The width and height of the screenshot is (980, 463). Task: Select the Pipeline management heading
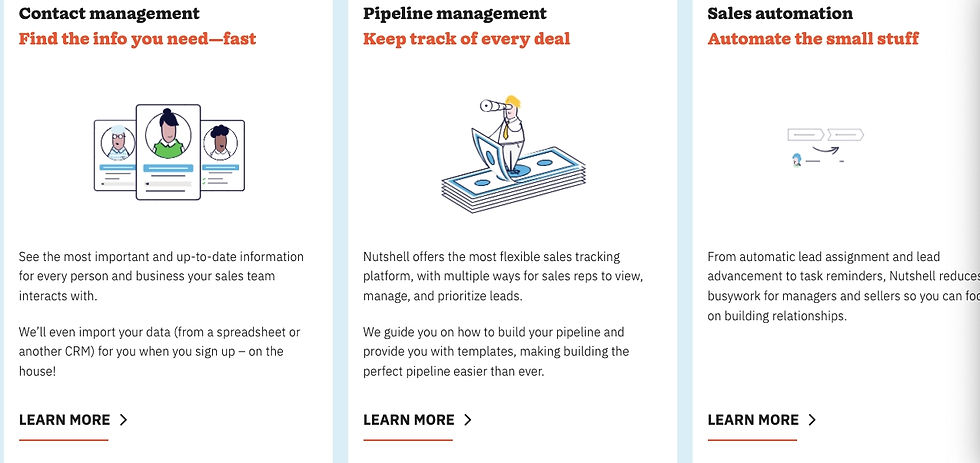click(455, 13)
